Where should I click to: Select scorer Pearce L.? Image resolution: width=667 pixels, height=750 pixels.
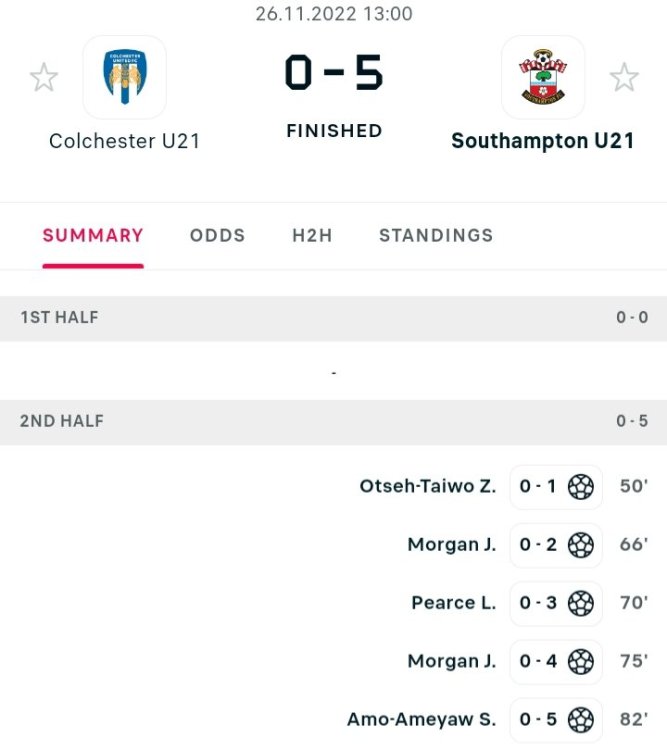[453, 603]
